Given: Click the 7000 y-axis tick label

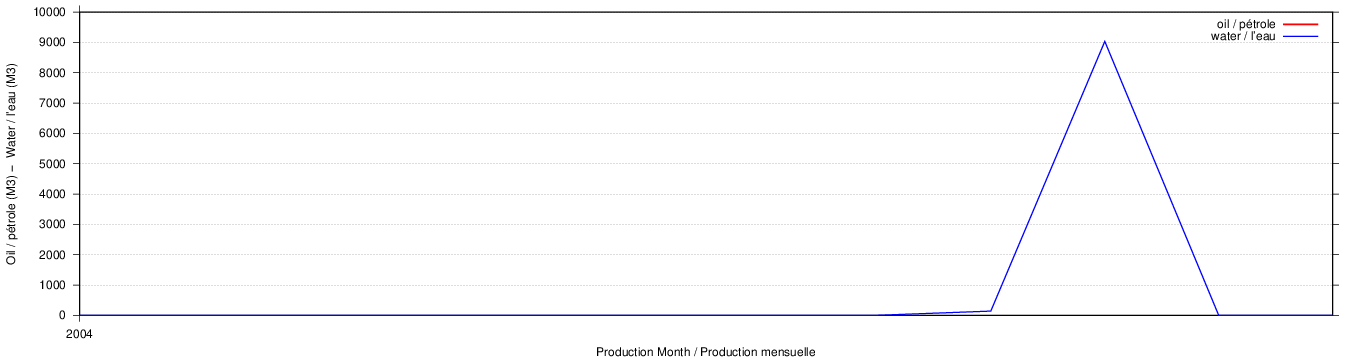Looking at the screenshot, I should tap(53, 103).
